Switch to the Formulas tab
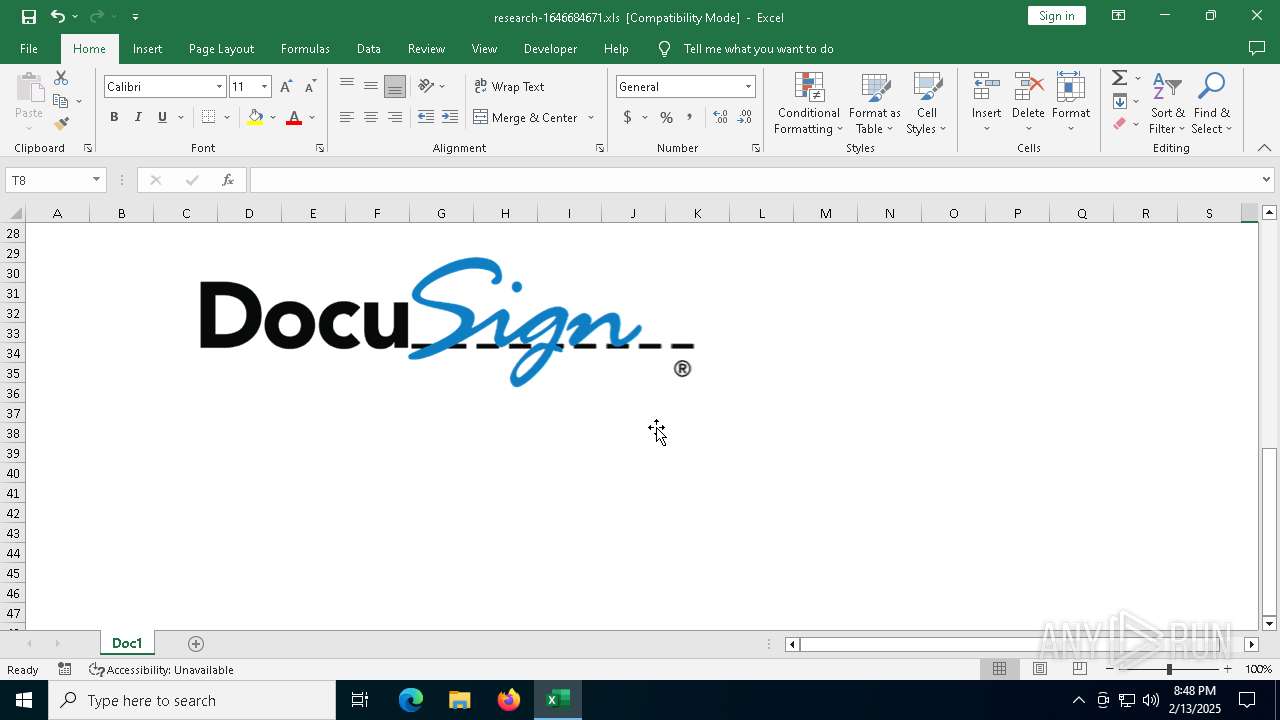1280x720 pixels. point(305,48)
